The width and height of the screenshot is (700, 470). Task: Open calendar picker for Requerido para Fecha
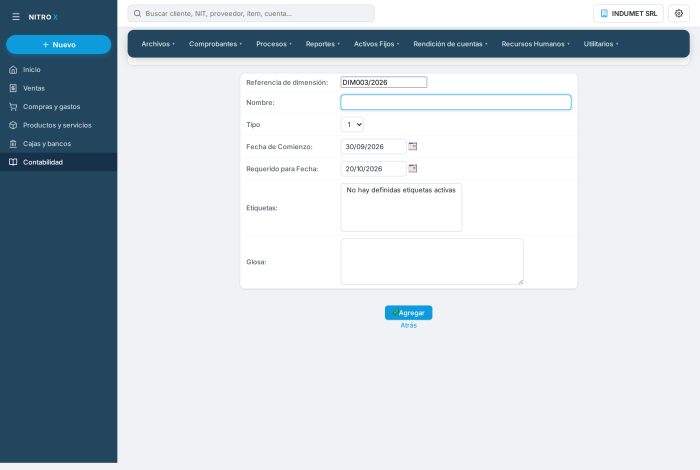tap(413, 169)
